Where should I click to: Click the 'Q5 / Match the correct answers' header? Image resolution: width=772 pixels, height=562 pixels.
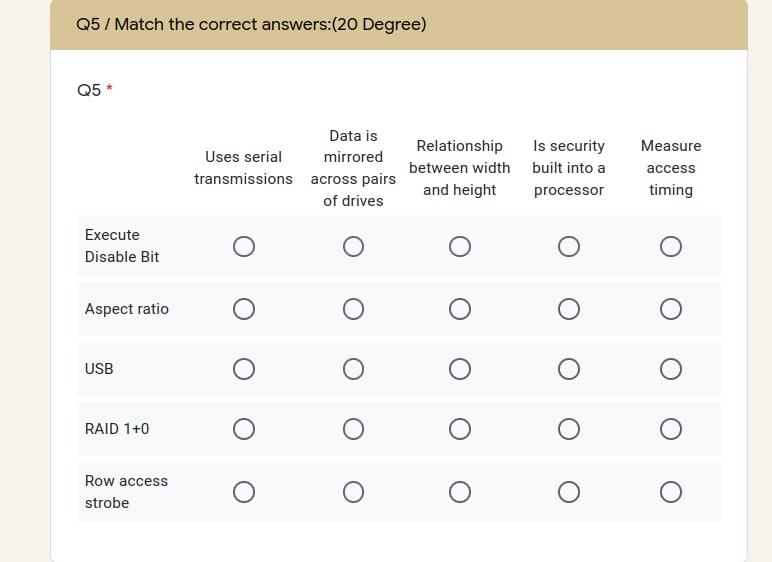pyautogui.click(x=251, y=24)
